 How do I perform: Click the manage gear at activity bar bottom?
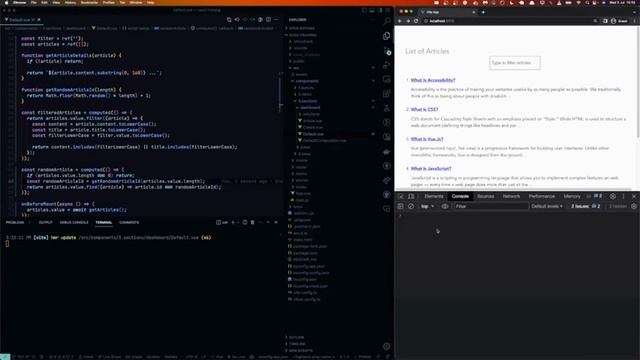(x=387, y=346)
